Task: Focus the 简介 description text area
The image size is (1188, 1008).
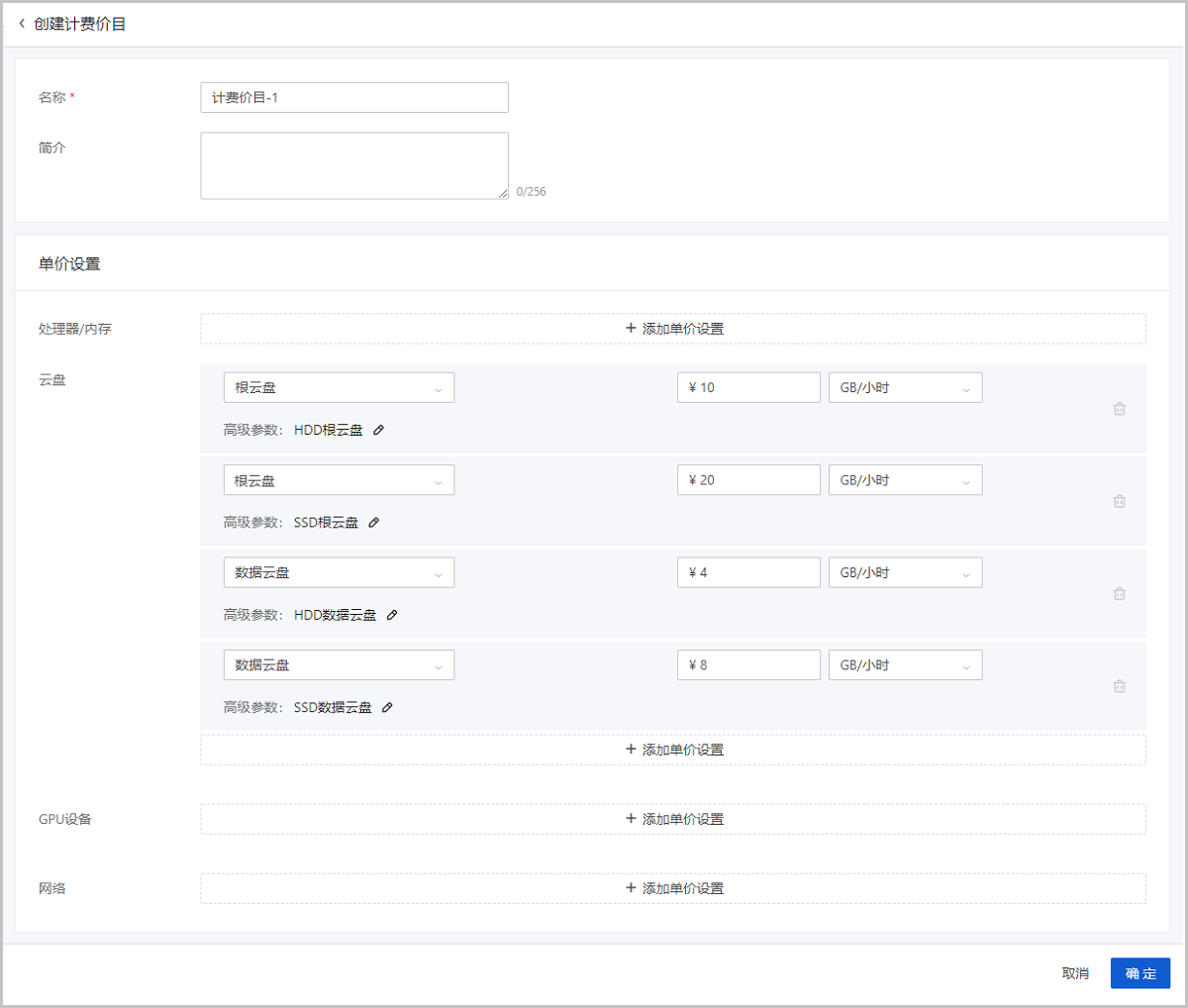Action: (x=354, y=165)
